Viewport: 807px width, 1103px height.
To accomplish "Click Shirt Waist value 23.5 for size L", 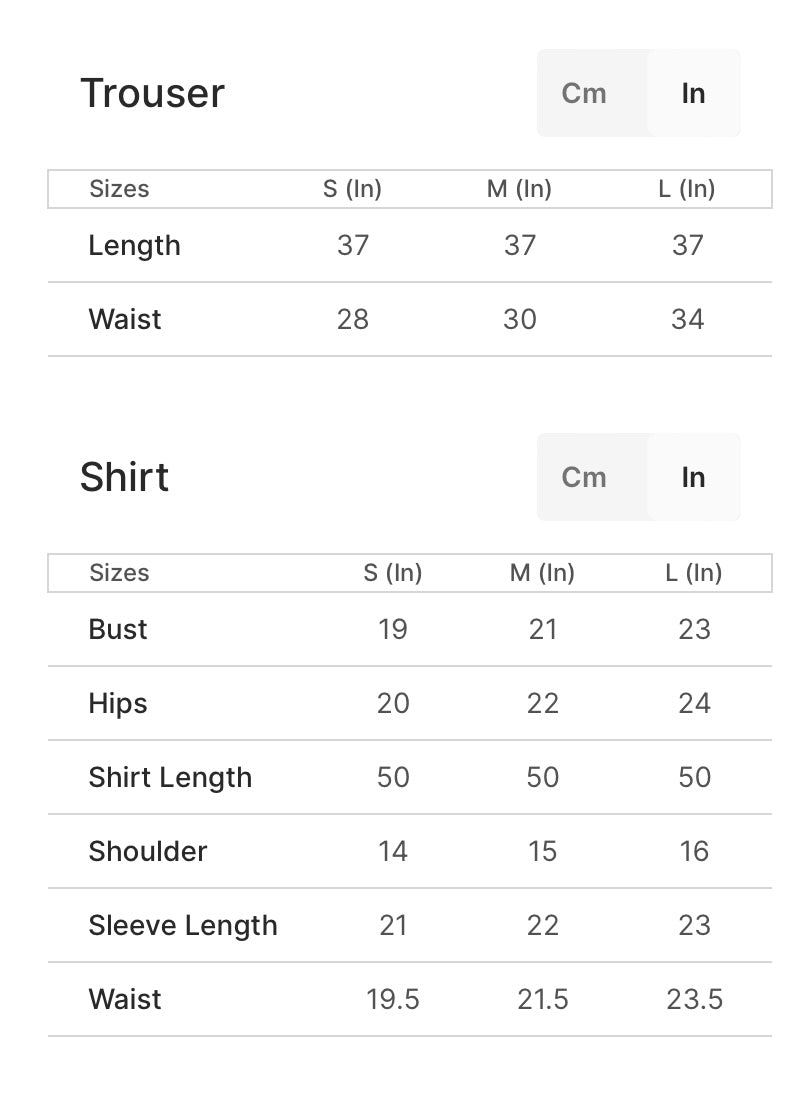I will point(694,999).
